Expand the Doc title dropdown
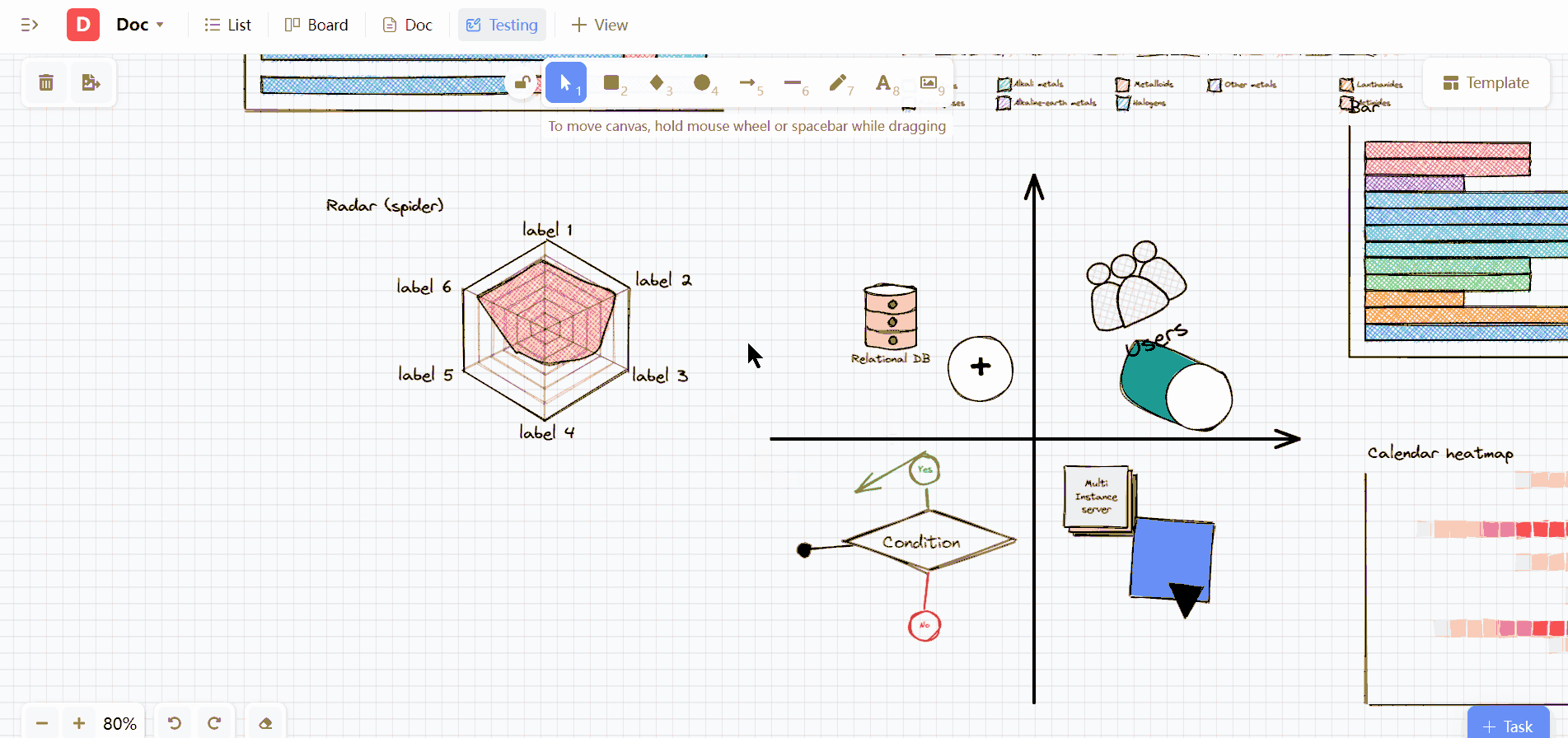This screenshot has width=1568, height=738. (160, 25)
